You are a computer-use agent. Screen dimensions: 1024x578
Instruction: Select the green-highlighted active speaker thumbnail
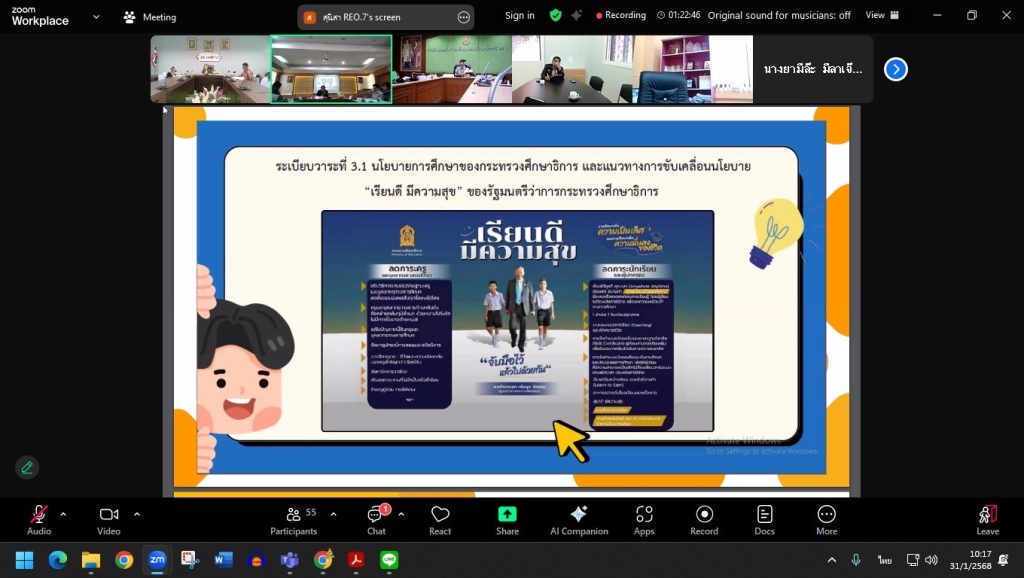pyautogui.click(x=332, y=69)
